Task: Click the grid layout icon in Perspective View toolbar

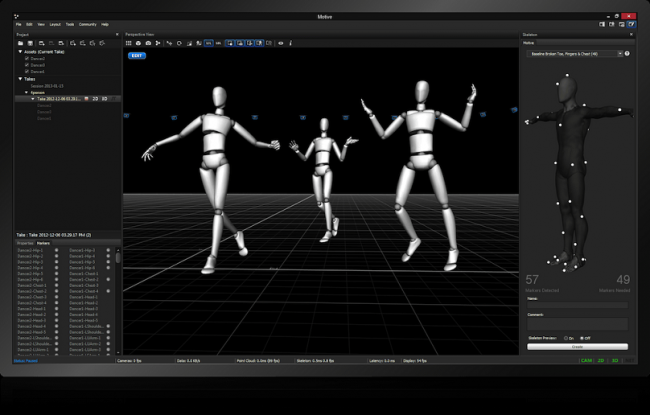Action: [129, 43]
